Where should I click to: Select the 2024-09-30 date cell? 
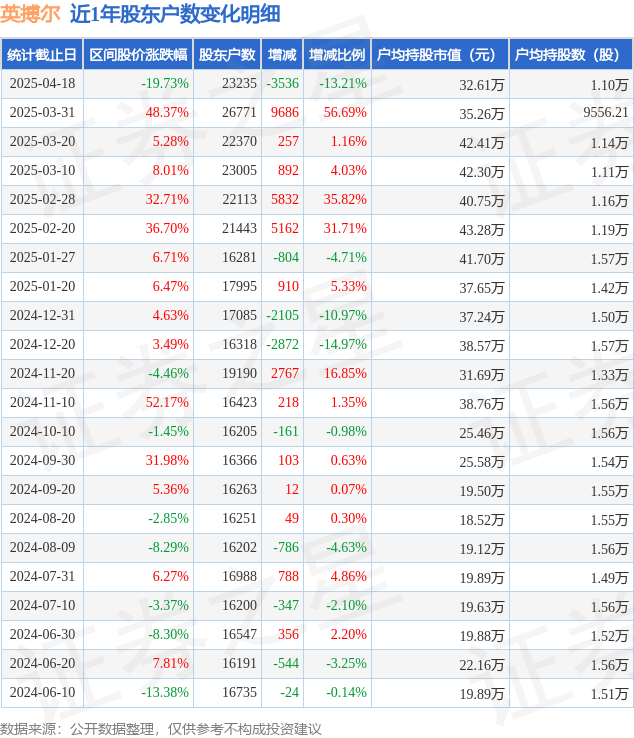pyautogui.click(x=42, y=460)
